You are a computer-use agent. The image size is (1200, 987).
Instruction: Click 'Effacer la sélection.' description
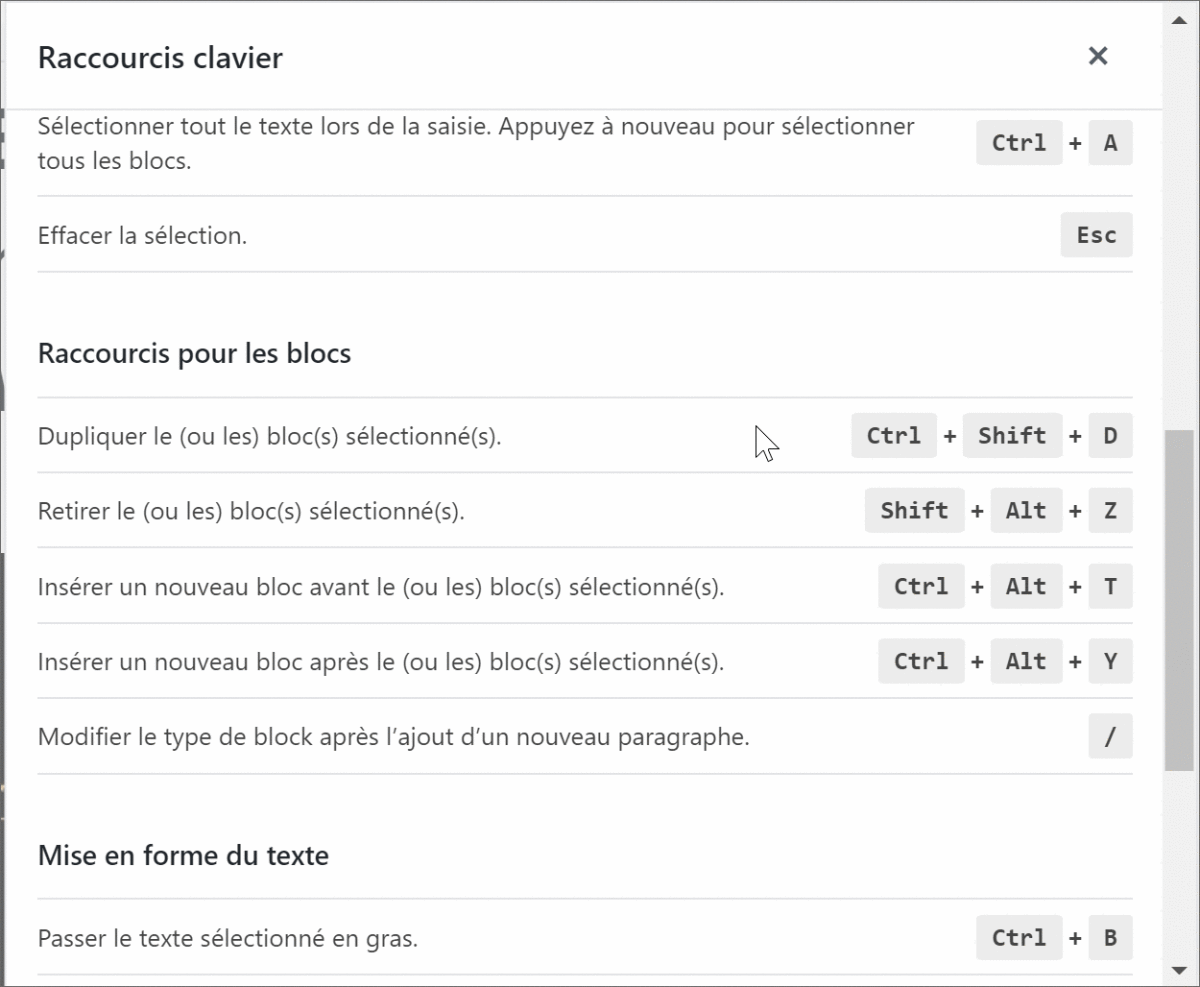coord(142,237)
